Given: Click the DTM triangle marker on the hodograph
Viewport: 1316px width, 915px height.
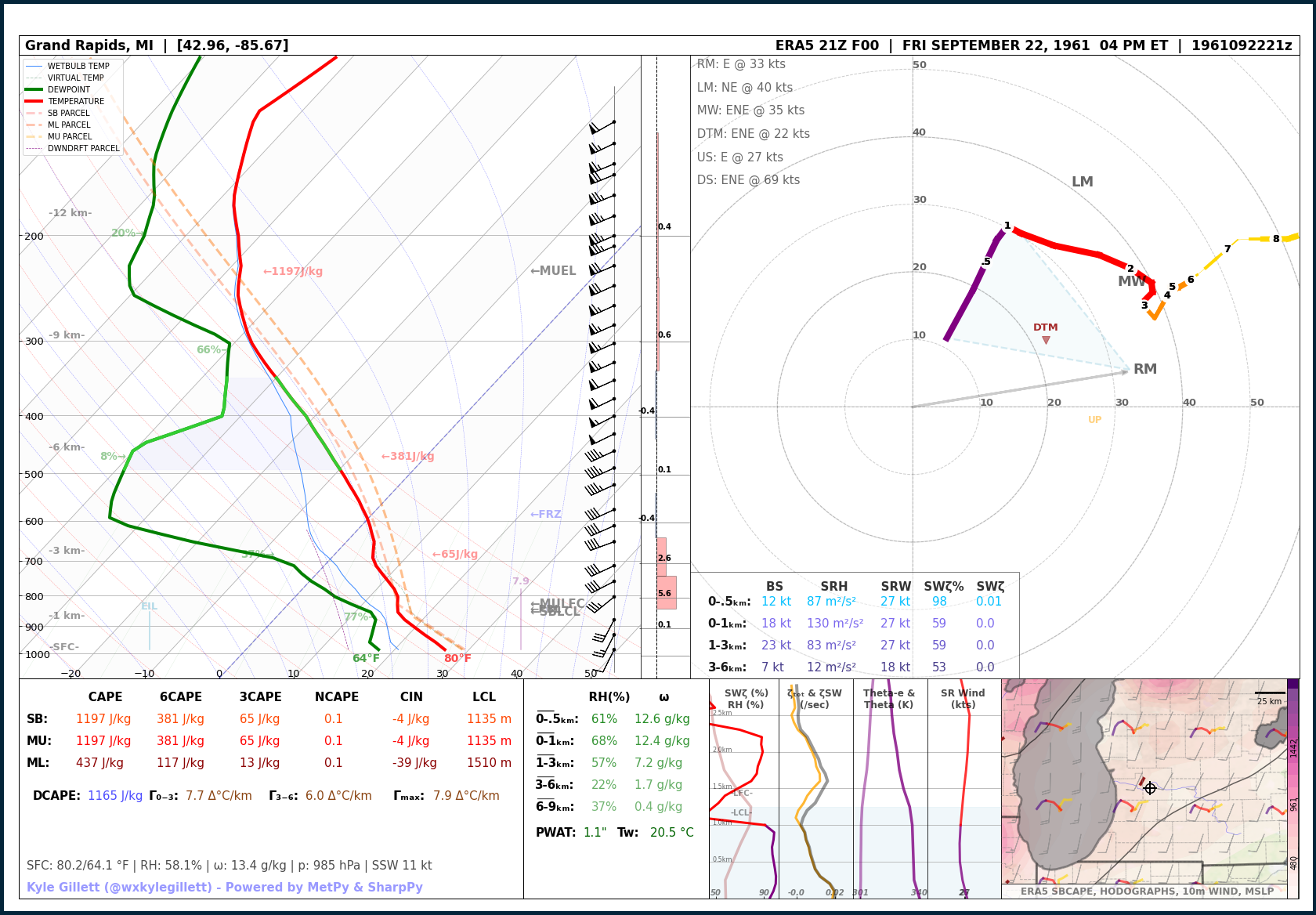Looking at the screenshot, I should point(1046,340).
